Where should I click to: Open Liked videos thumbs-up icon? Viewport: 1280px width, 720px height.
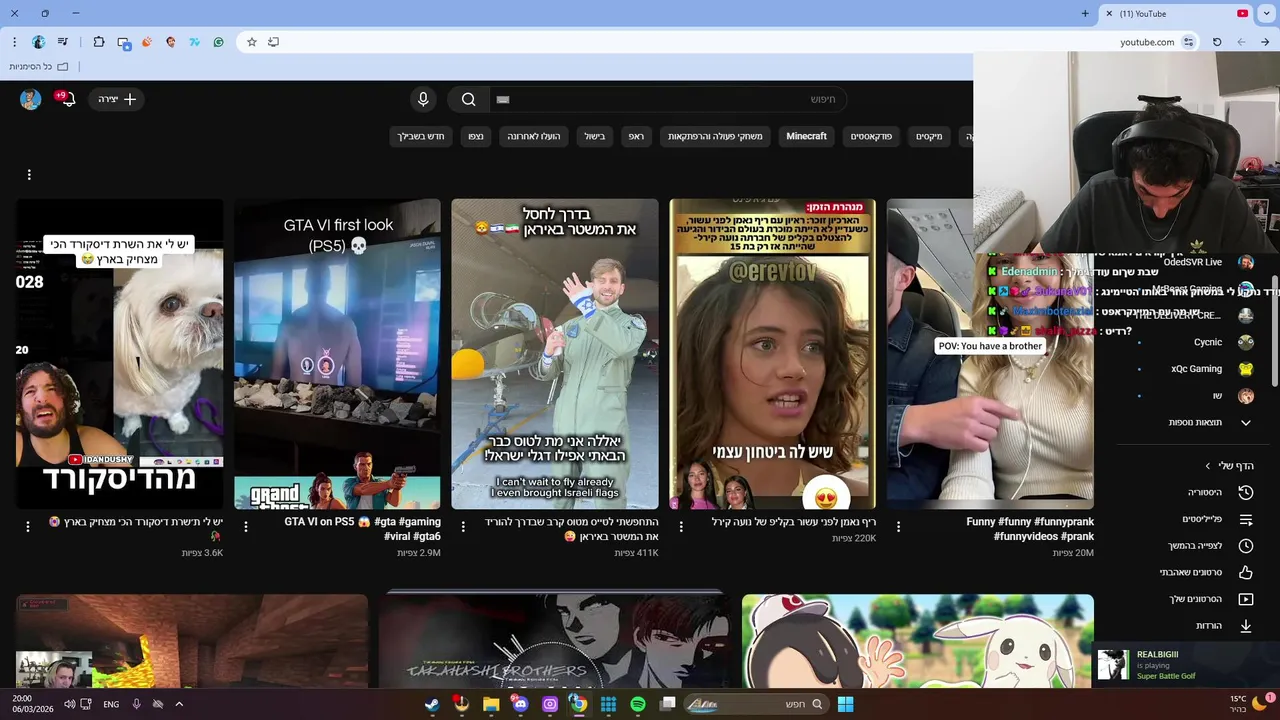coord(1246,572)
